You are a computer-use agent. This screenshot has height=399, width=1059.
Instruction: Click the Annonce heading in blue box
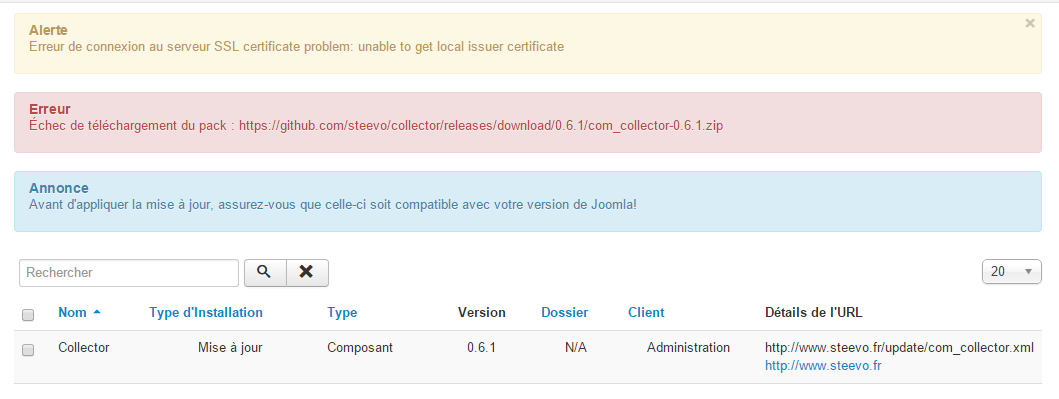(x=59, y=188)
